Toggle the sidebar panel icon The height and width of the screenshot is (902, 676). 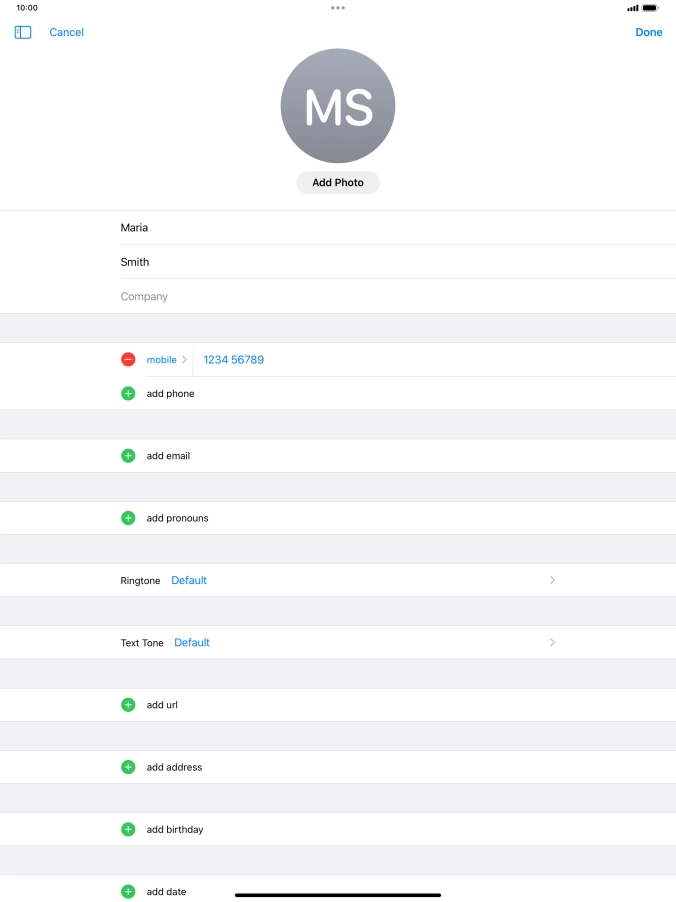pyautogui.click(x=23, y=32)
